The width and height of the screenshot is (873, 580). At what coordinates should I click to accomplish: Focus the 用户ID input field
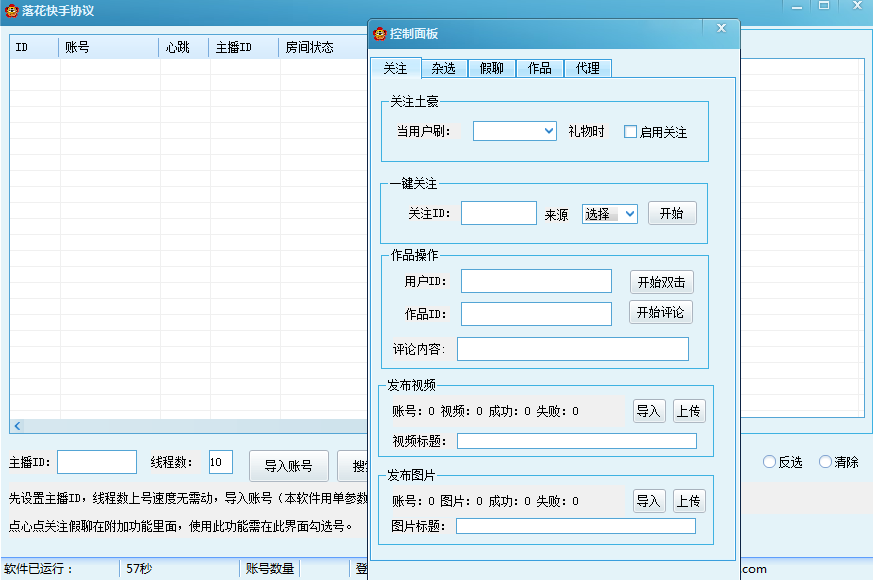click(x=536, y=281)
